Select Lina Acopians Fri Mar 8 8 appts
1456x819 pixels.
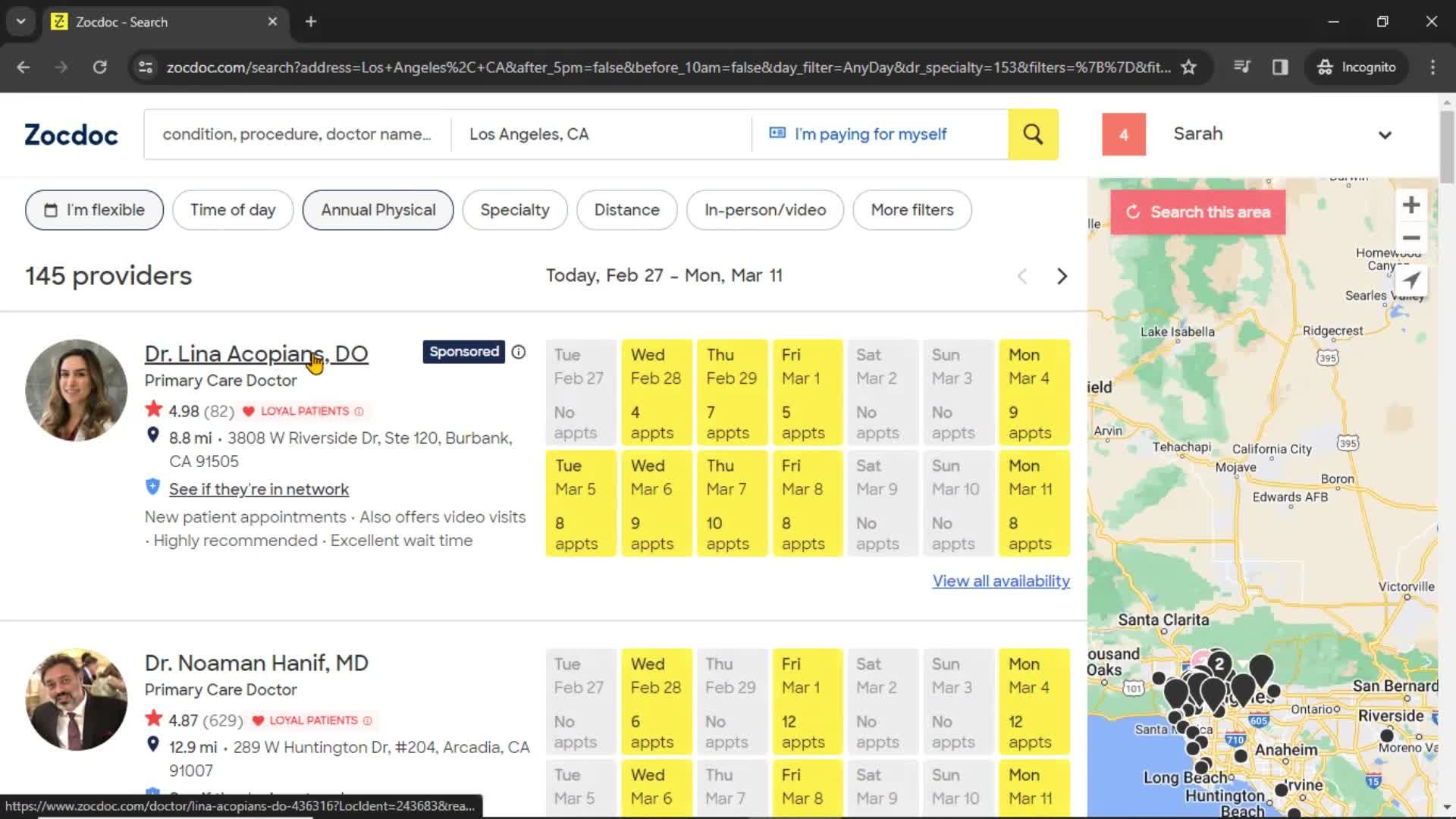point(808,503)
